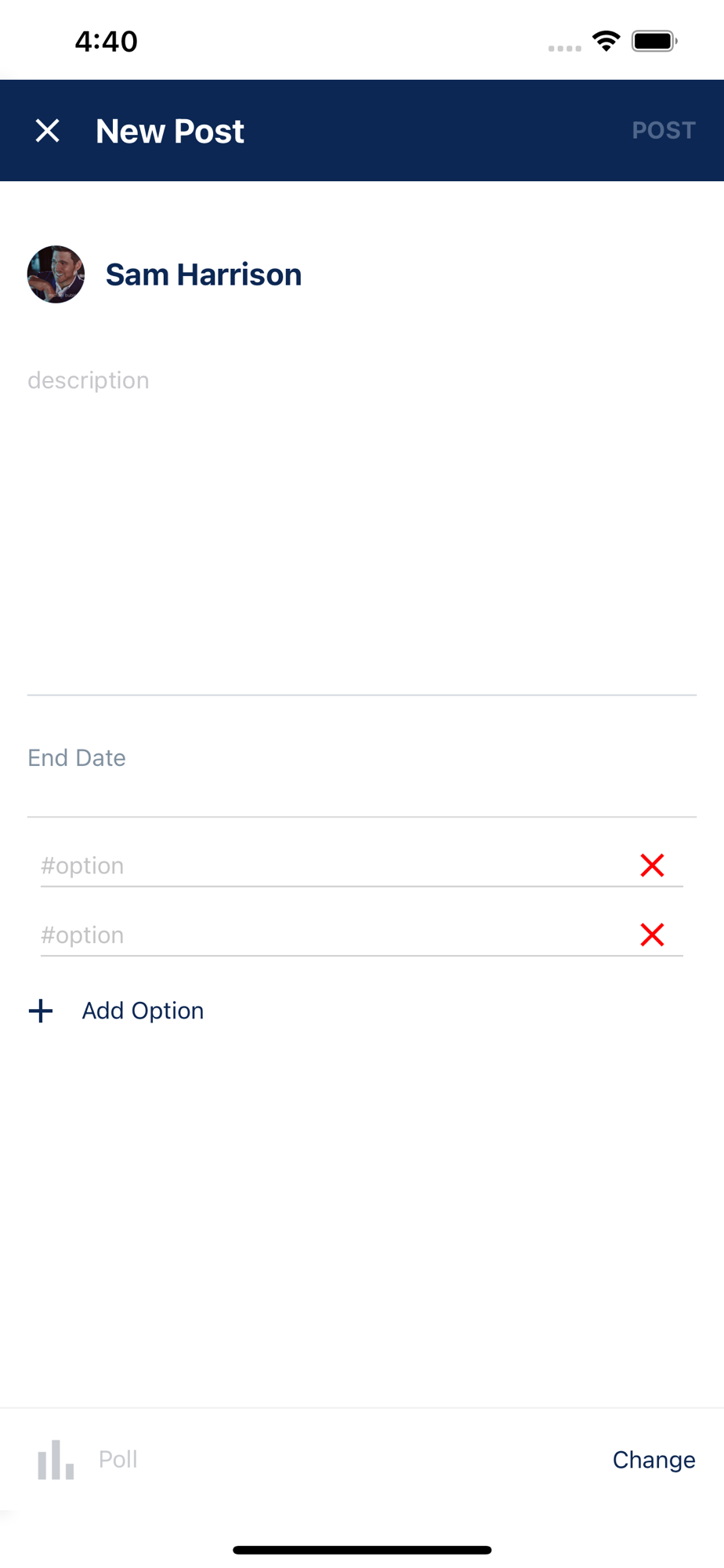Tap the Wi-Fi status icon
The width and height of the screenshot is (724, 1568).
606,41
